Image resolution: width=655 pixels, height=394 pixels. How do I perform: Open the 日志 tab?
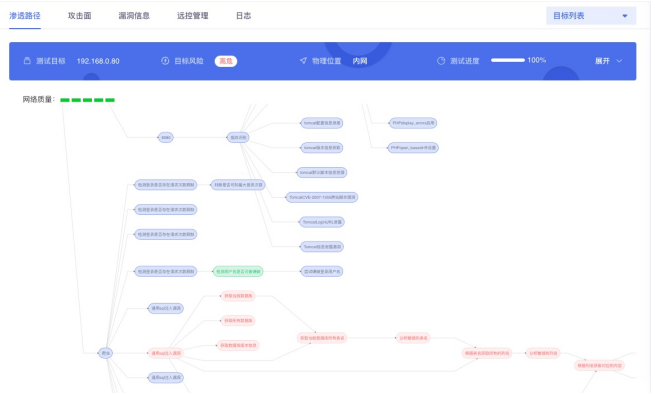[x=244, y=16]
